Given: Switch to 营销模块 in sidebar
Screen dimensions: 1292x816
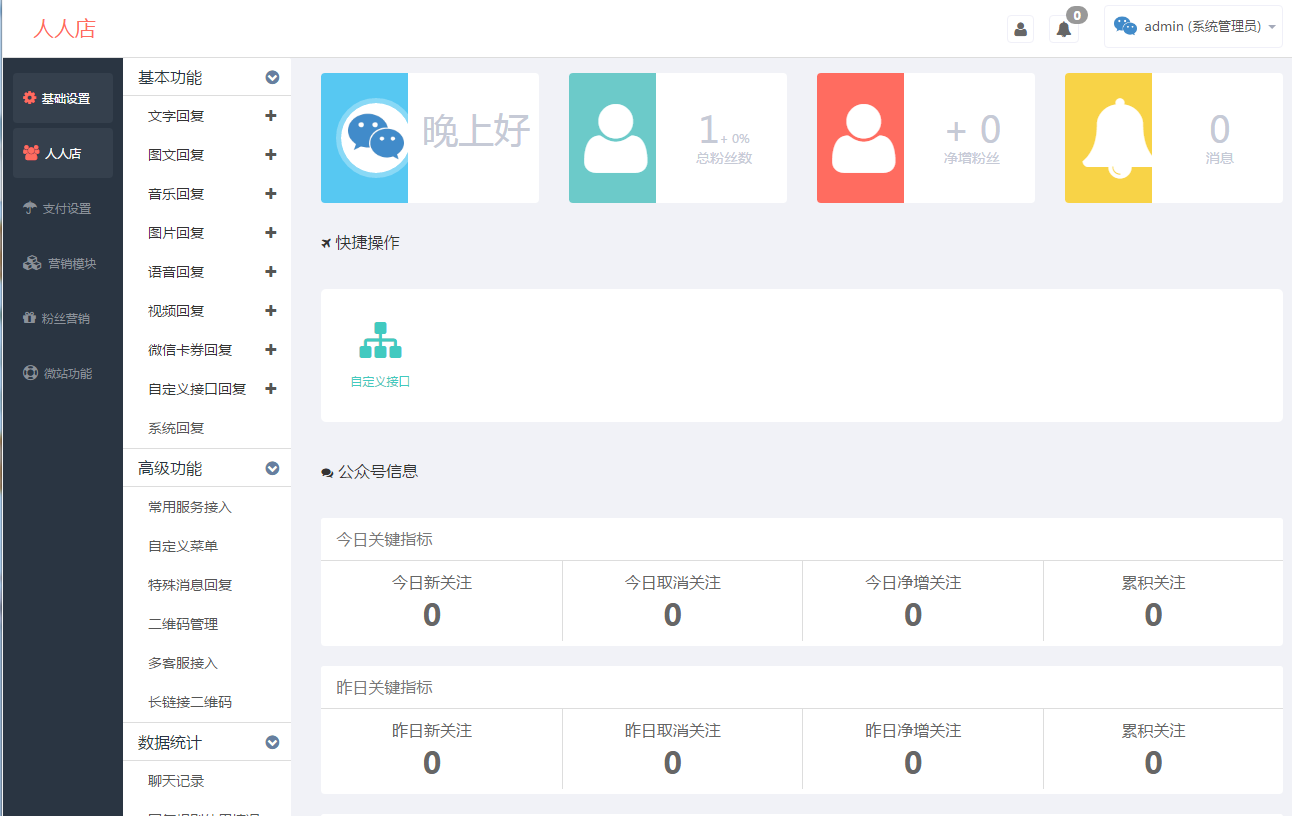Looking at the screenshot, I should point(63,264).
